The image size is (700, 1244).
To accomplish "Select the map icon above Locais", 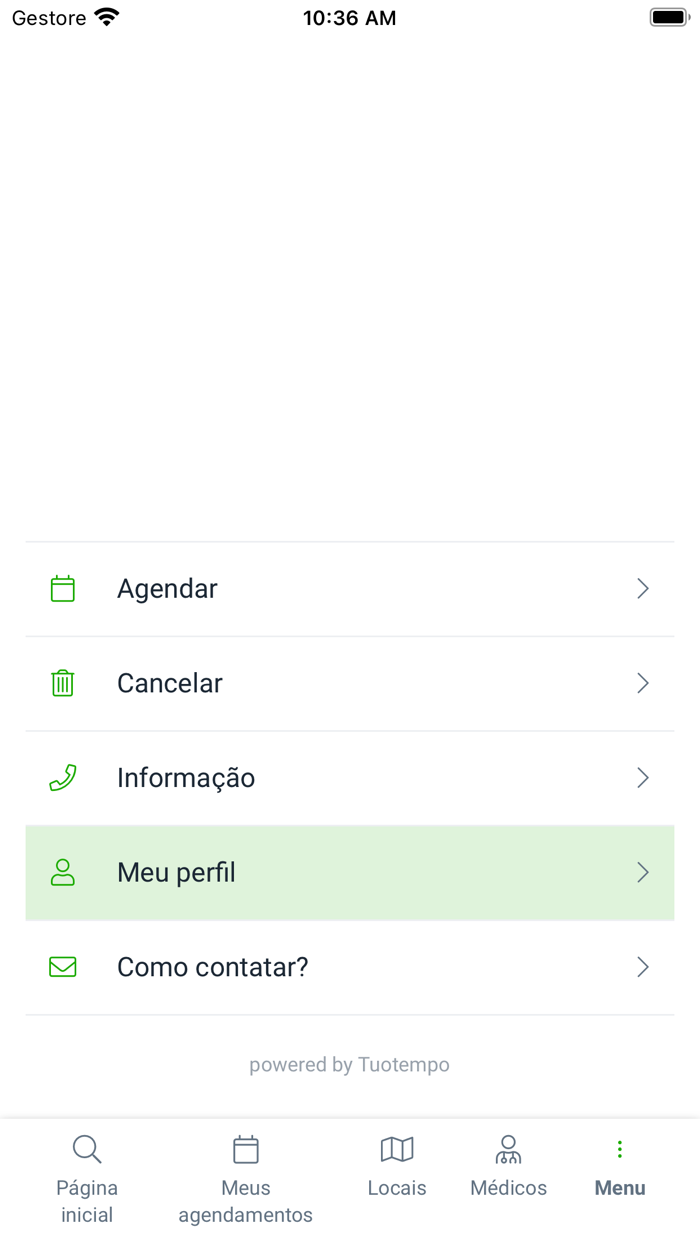I will 396,1149.
